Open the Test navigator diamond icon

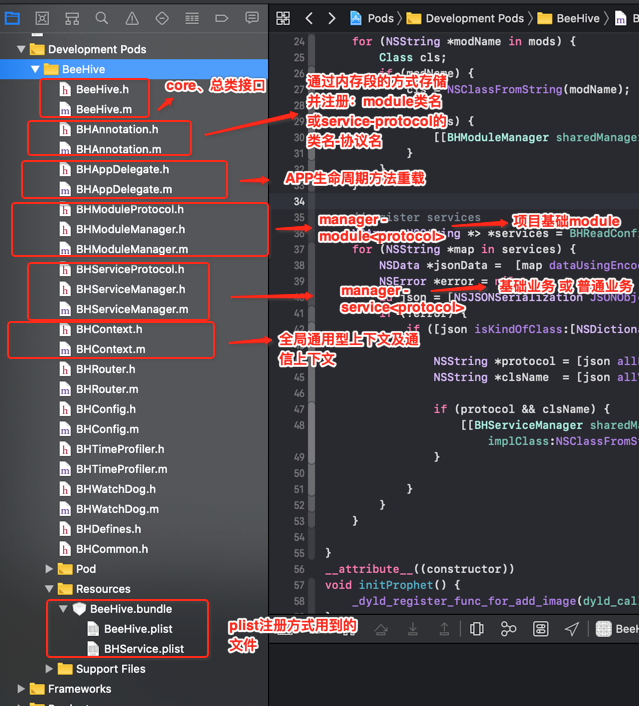[162, 18]
